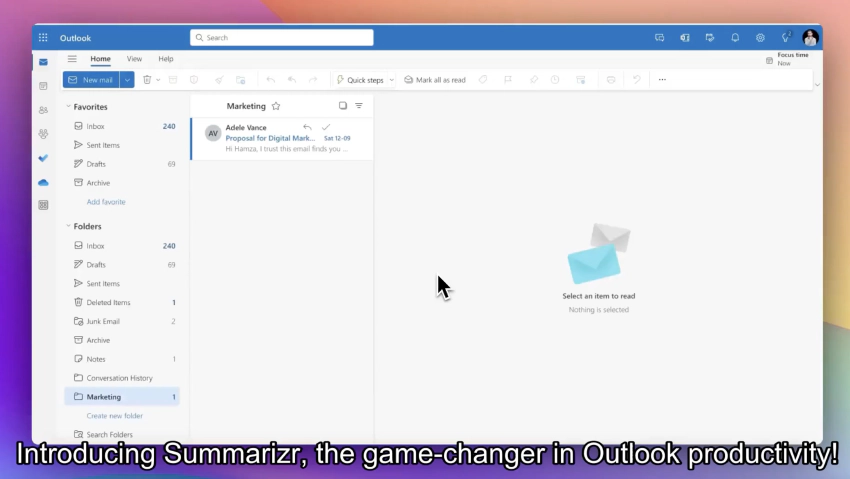
Task: Open Focus time Now indicator
Action: pos(787,59)
